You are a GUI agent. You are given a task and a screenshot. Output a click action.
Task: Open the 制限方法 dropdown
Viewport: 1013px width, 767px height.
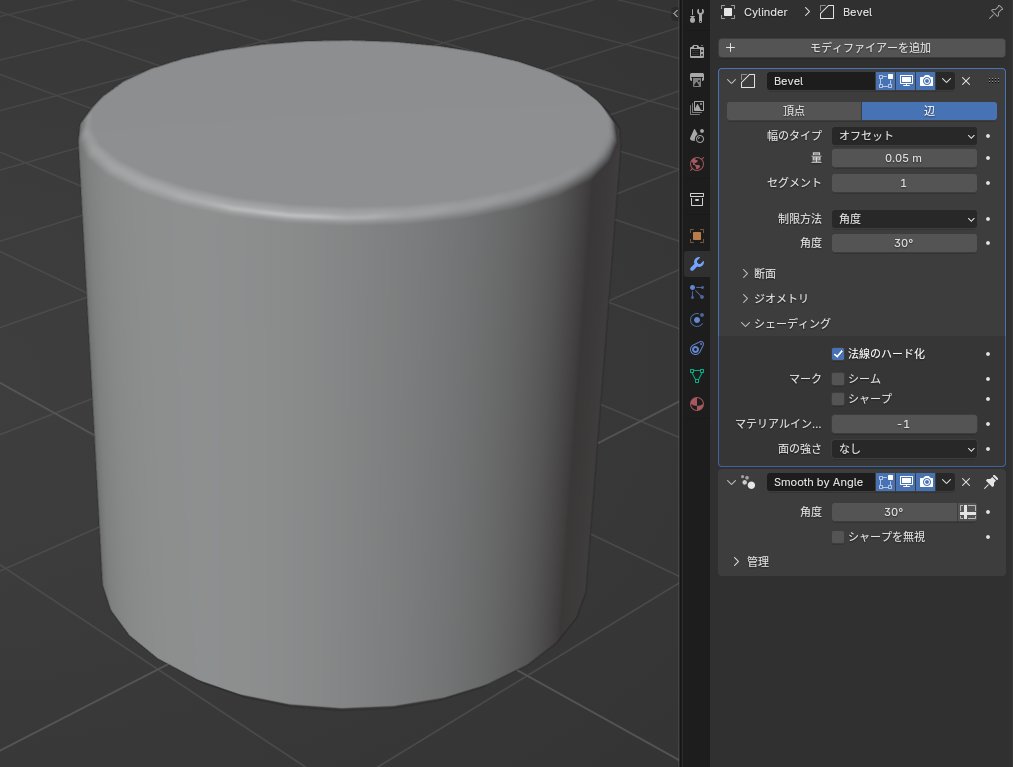(x=904, y=219)
